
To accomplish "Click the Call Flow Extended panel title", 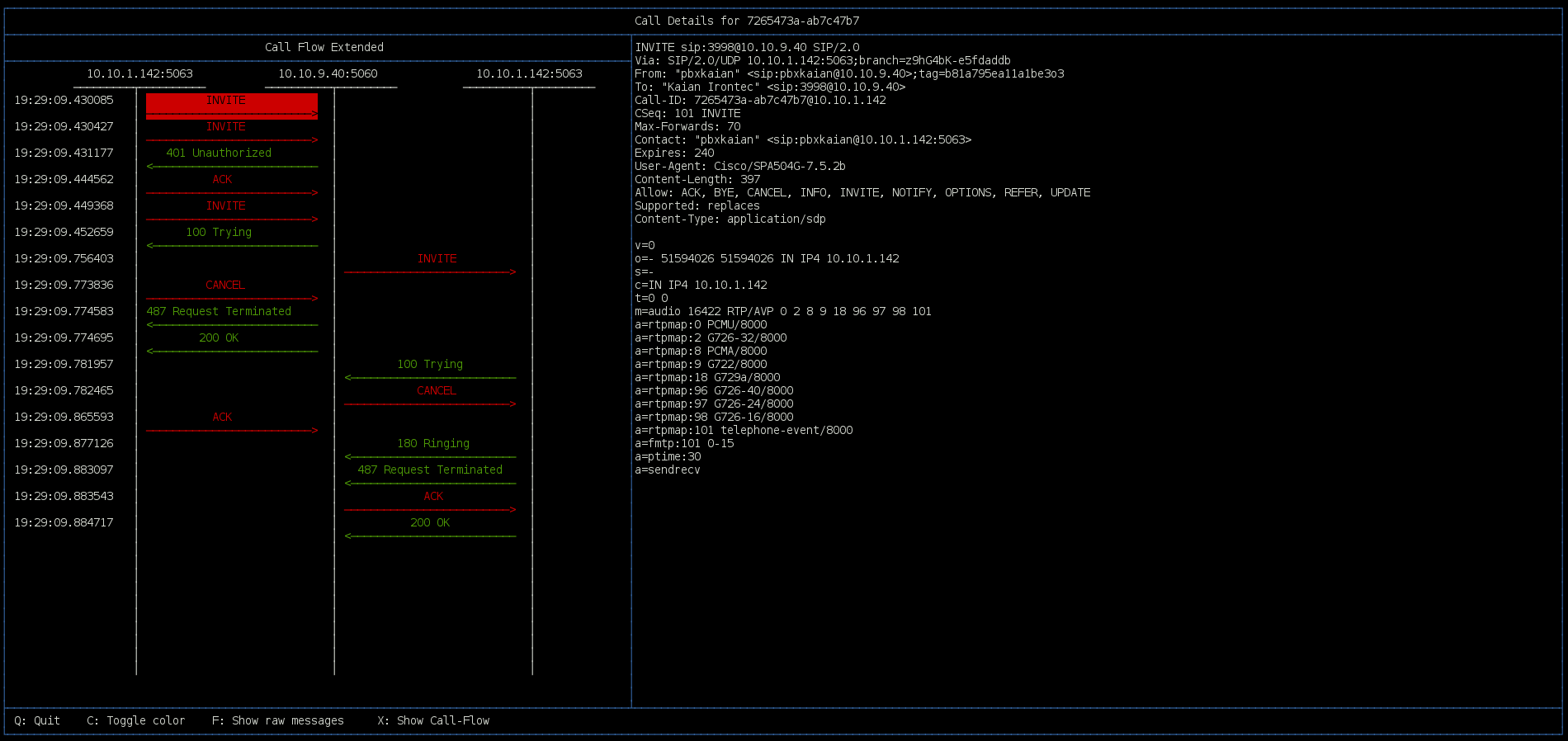I will click(324, 47).
